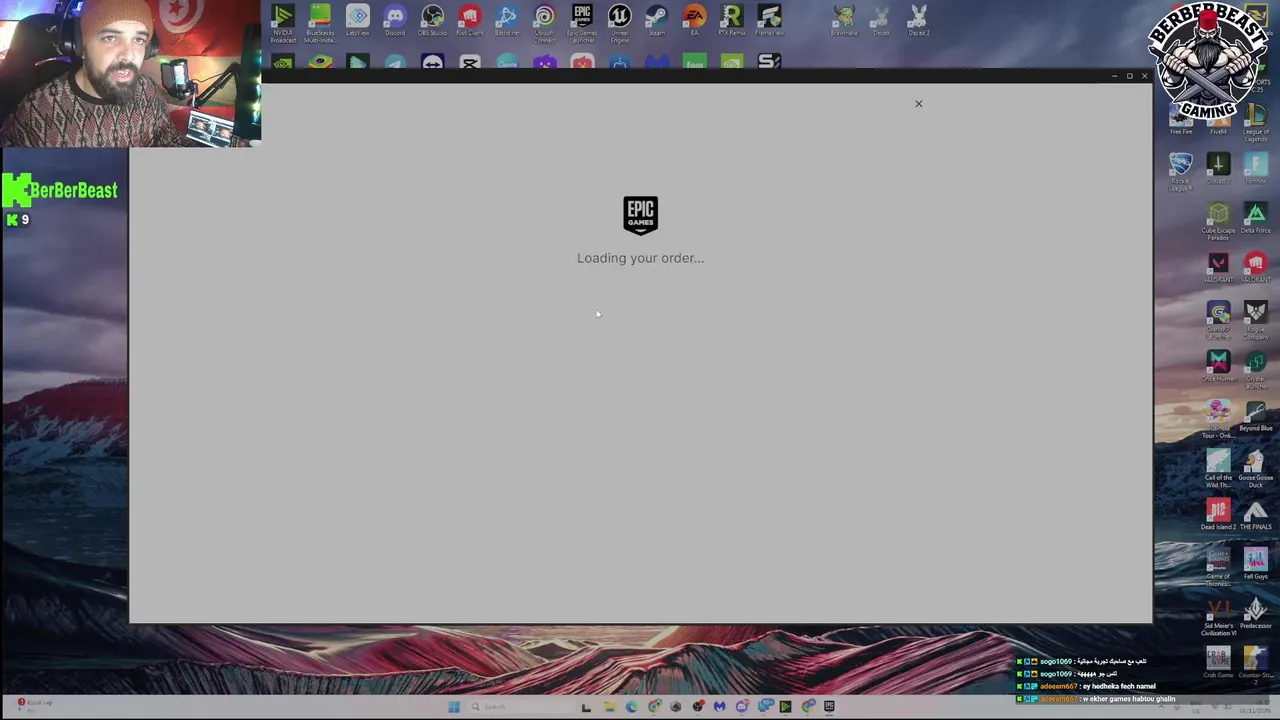Switch to Epic Games Launcher taskbar icon
The height and width of the screenshot is (720, 1280).
coord(829,707)
